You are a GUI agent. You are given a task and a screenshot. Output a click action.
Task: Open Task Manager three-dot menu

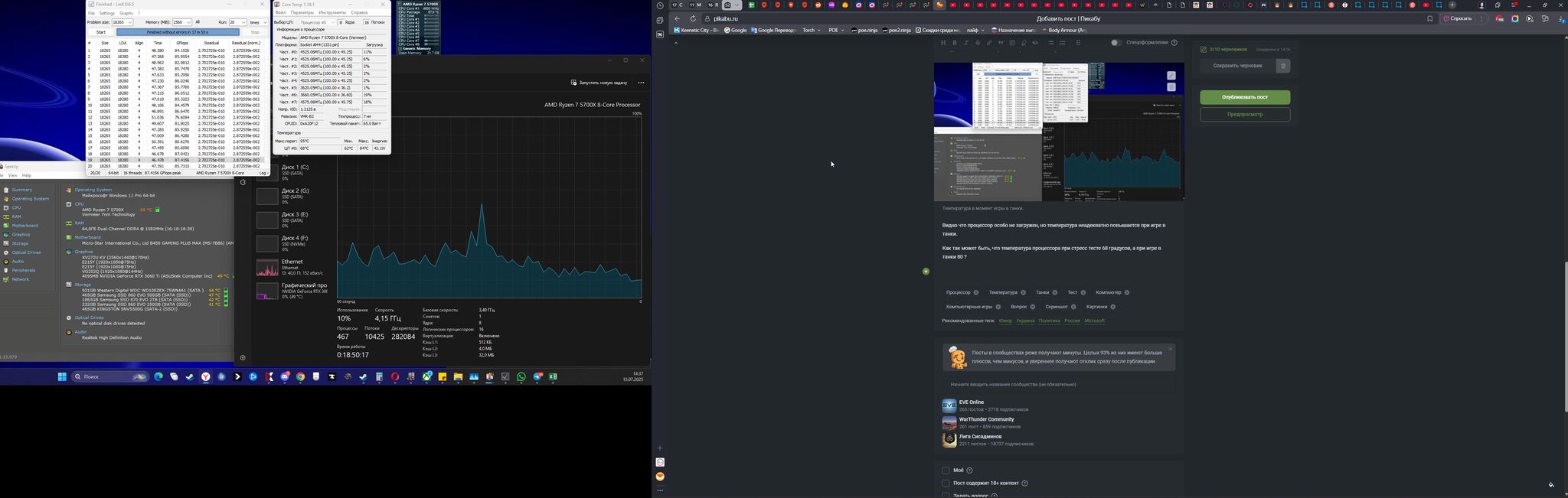coord(641,83)
